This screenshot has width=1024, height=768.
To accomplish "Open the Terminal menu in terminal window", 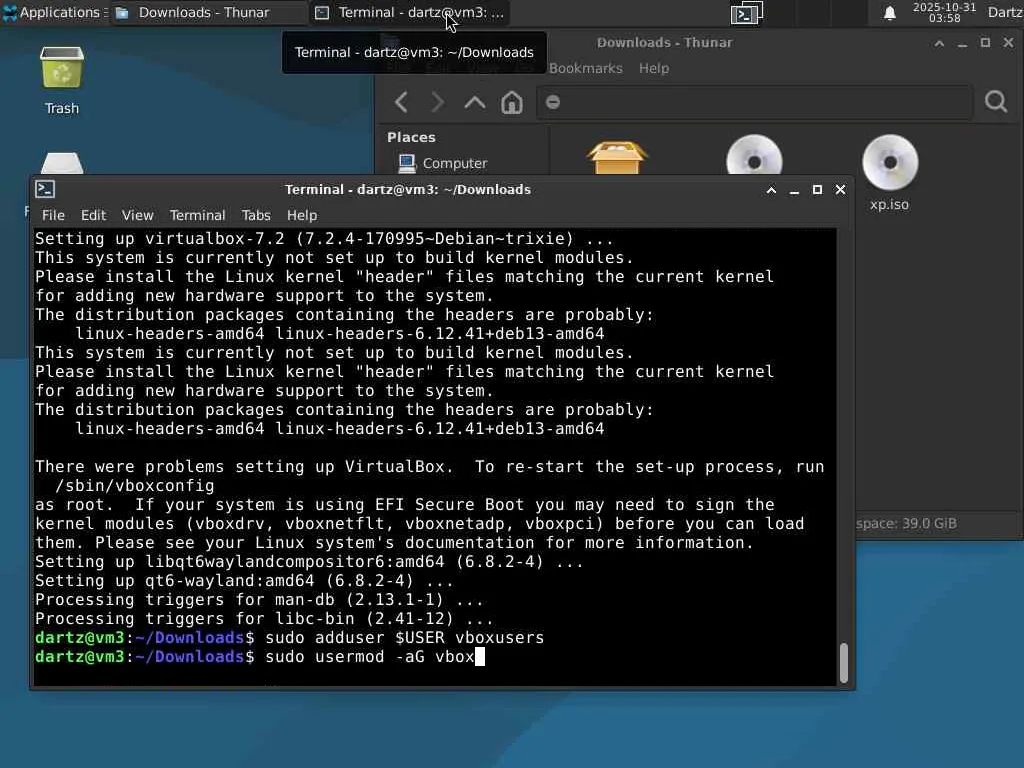I will pyautogui.click(x=197, y=216).
